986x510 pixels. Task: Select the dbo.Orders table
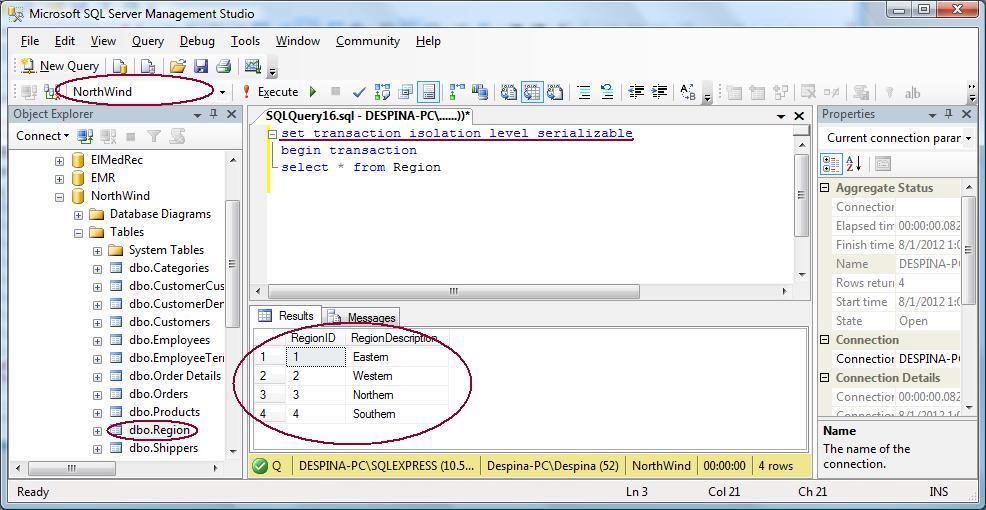click(158, 394)
